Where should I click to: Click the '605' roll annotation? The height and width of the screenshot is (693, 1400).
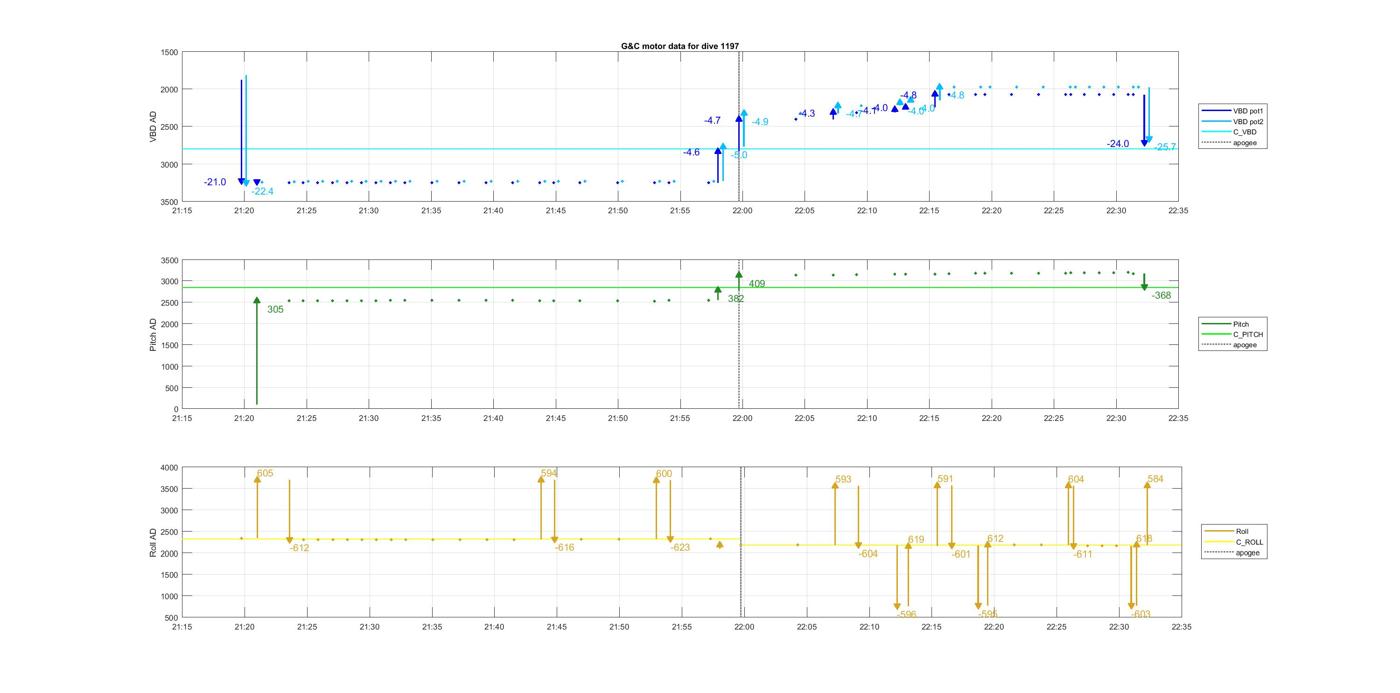click(x=265, y=473)
